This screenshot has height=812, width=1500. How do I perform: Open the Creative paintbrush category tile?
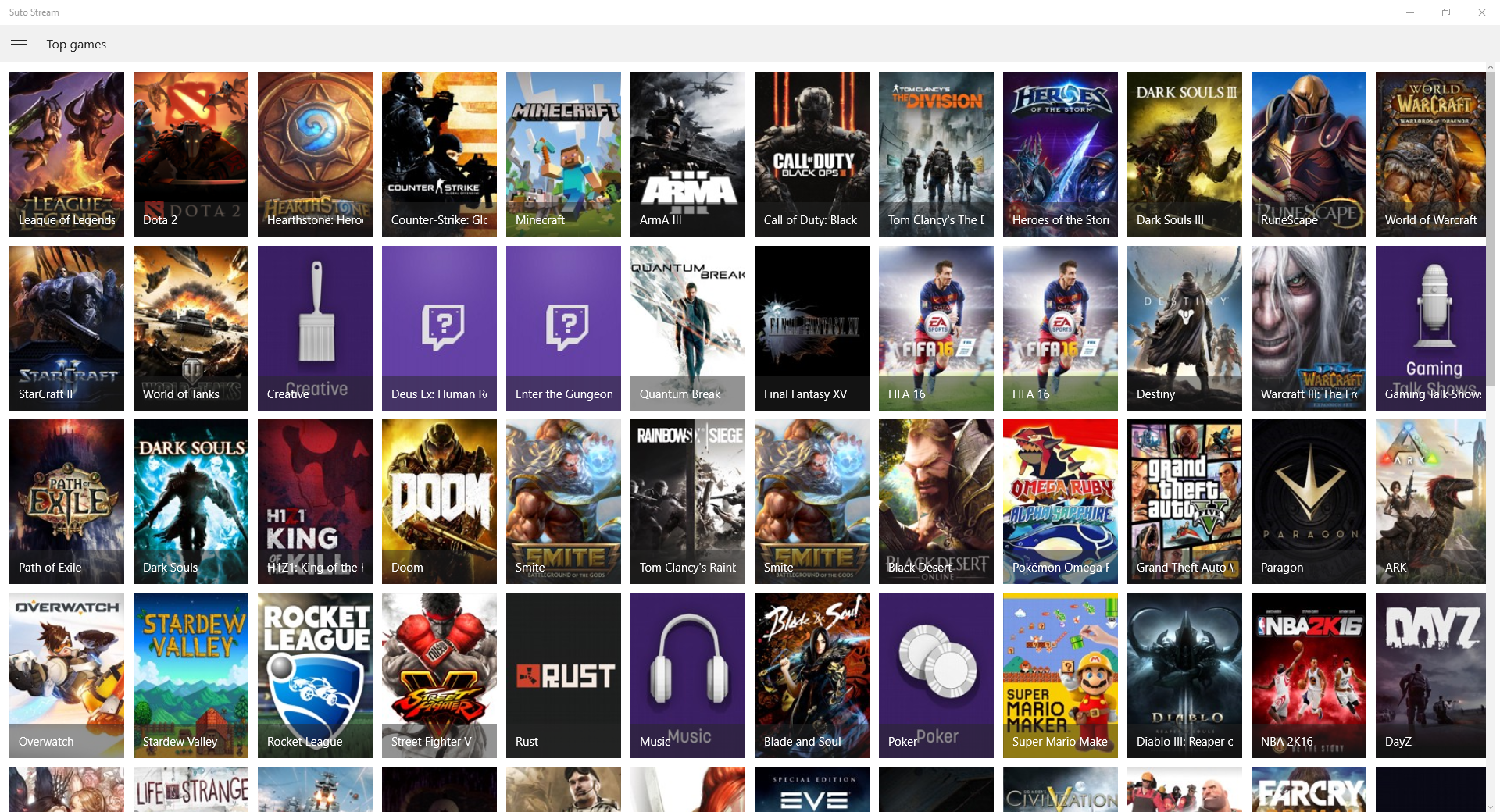coord(315,328)
